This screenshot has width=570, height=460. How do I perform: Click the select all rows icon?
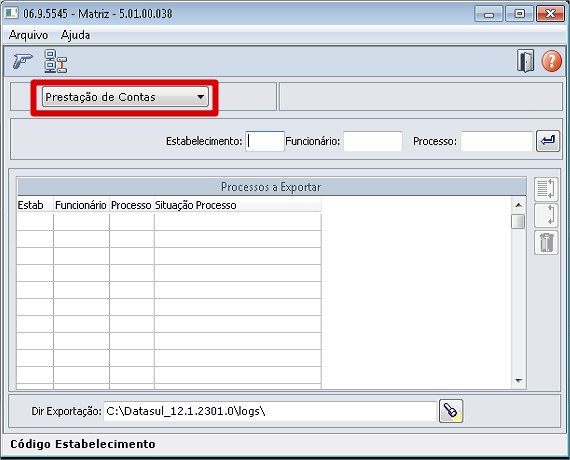pyautogui.click(x=546, y=189)
